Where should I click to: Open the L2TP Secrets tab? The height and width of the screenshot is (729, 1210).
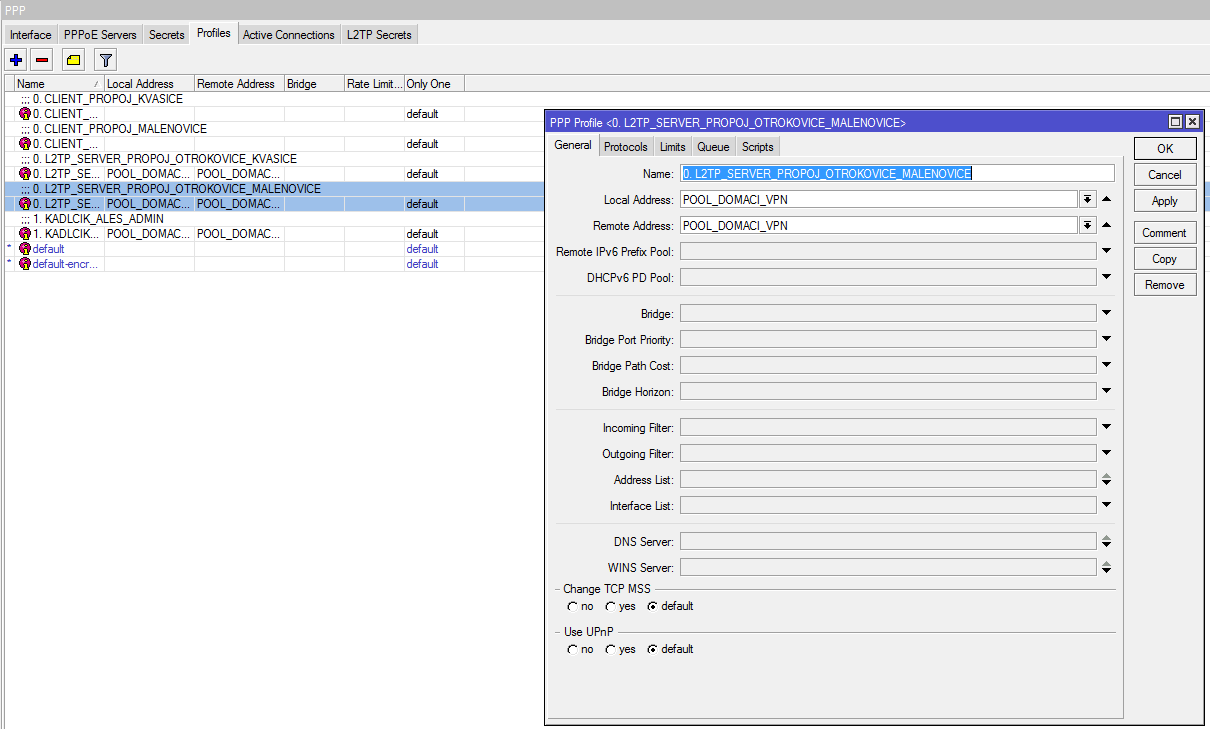click(x=379, y=35)
